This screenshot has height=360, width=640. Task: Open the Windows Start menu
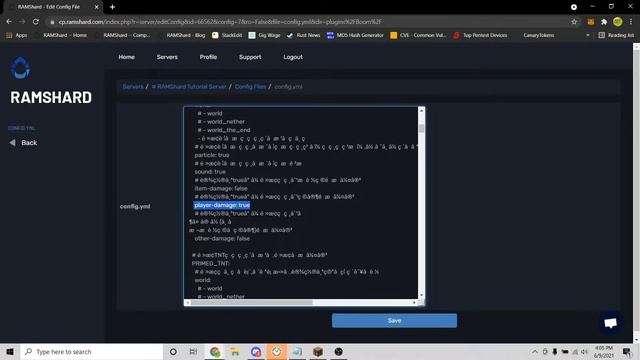10,351
